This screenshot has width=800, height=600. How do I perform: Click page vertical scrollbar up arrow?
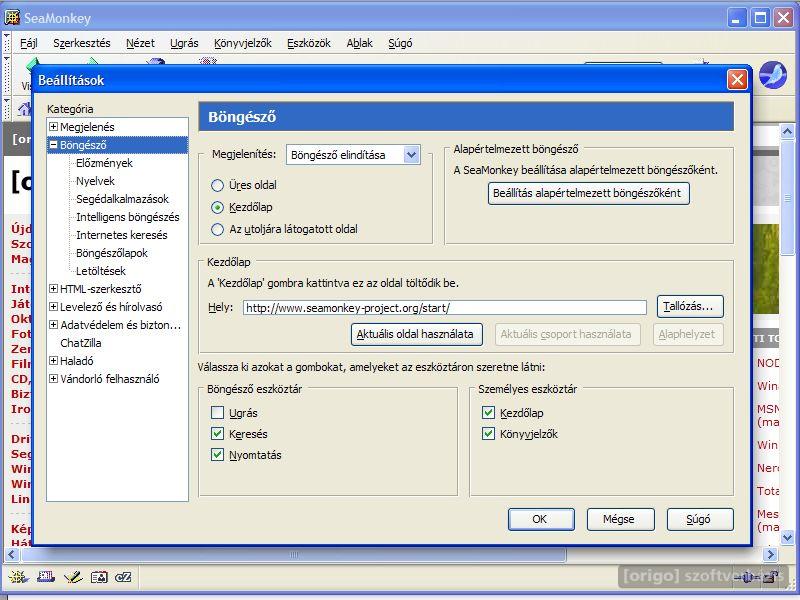pyautogui.click(x=787, y=132)
